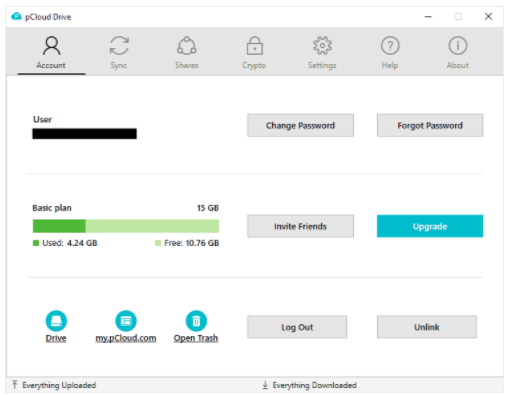Switch to the Sync tab label

pyautogui.click(x=119, y=65)
